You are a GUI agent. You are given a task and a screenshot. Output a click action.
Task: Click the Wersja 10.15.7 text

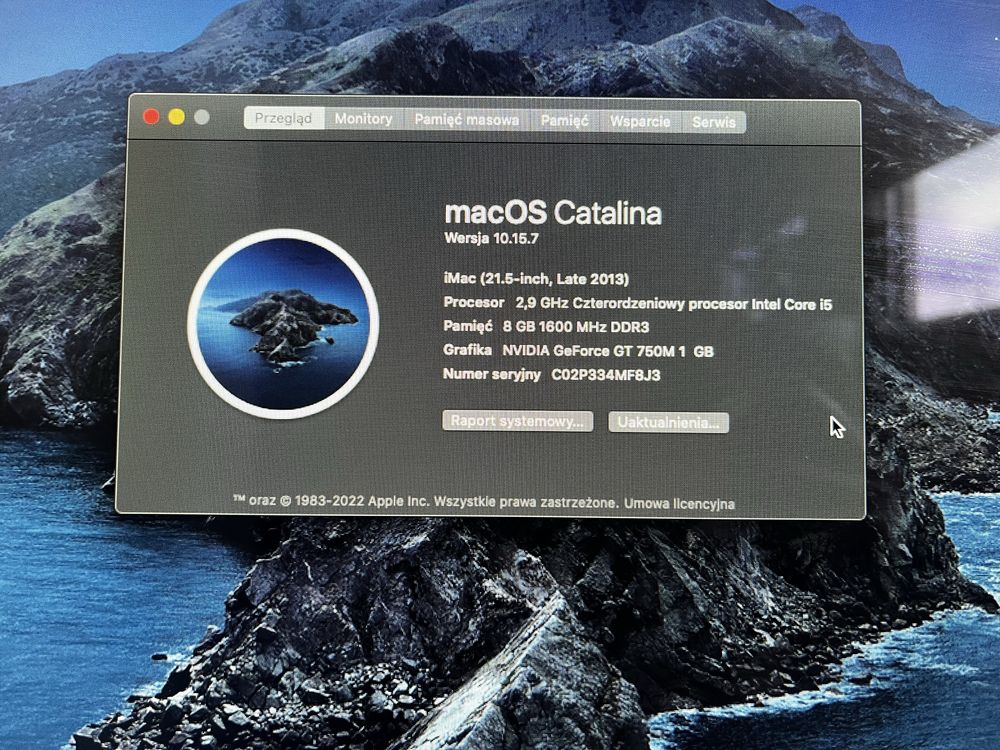492,239
